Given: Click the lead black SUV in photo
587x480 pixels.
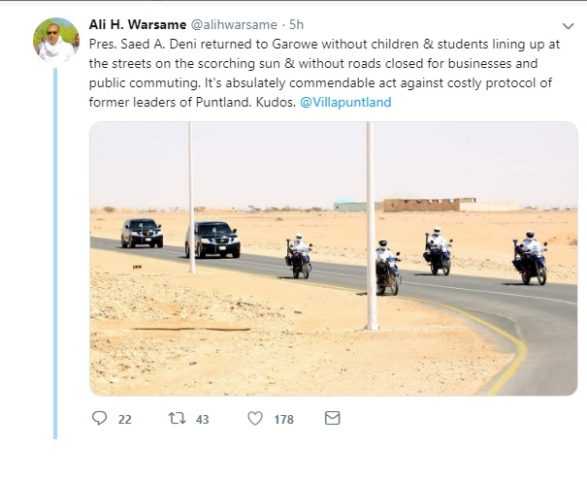Looking at the screenshot, I should (213, 240).
